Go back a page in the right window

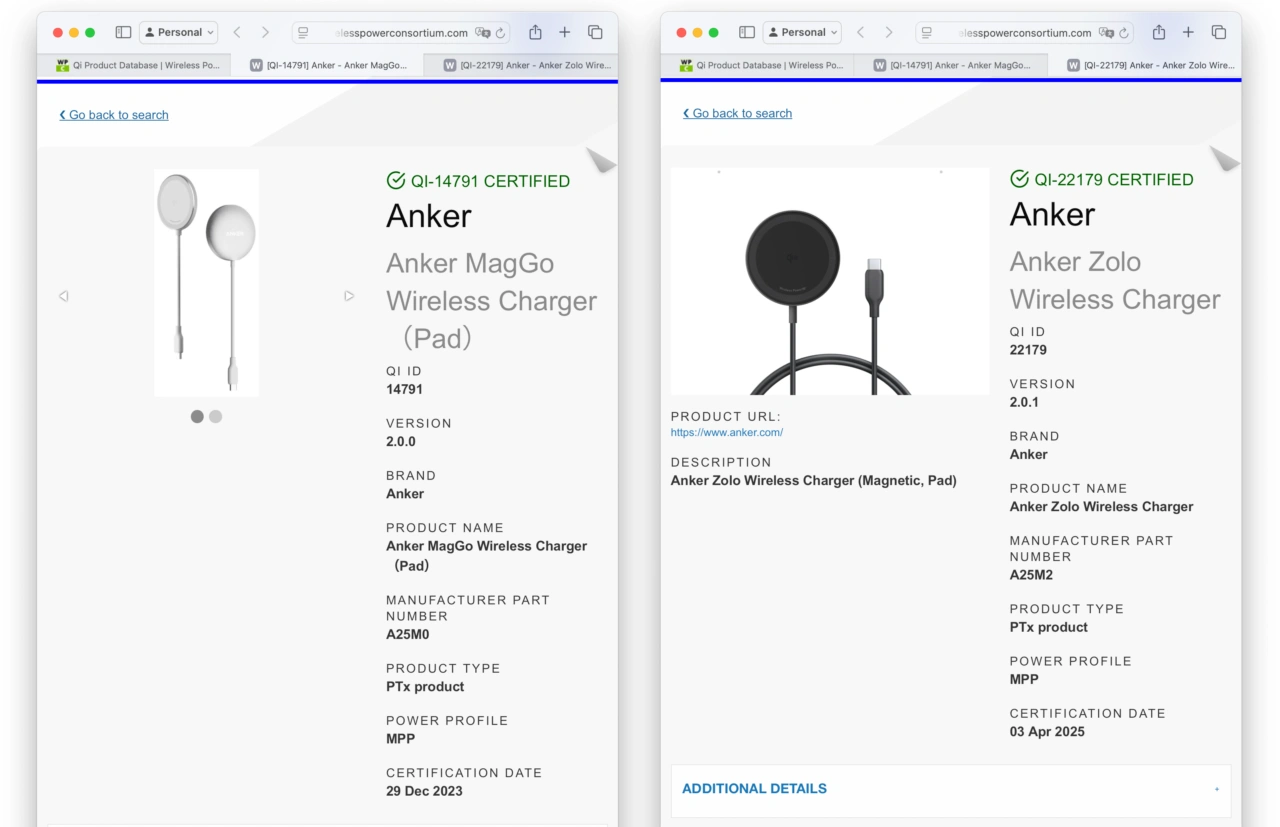860,32
